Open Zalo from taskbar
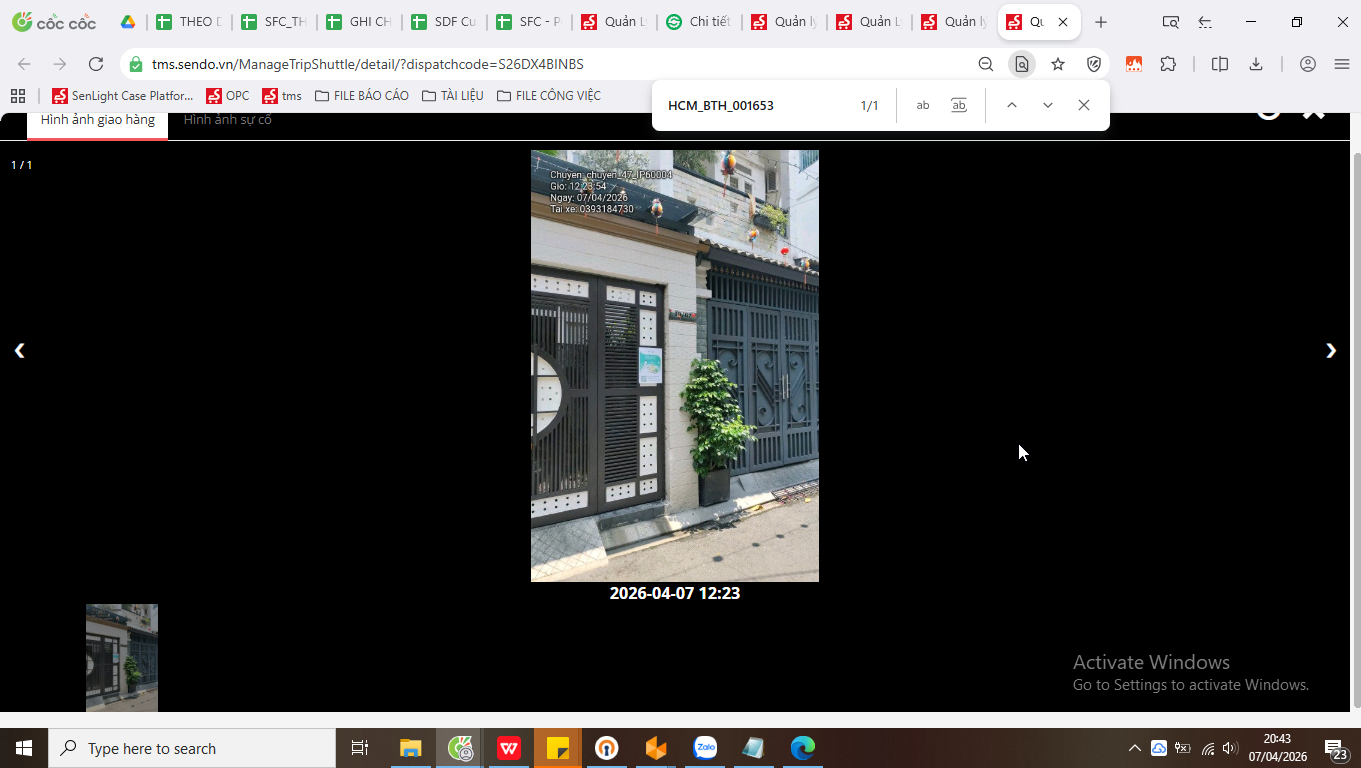The width and height of the screenshot is (1361, 768). click(x=705, y=748)
